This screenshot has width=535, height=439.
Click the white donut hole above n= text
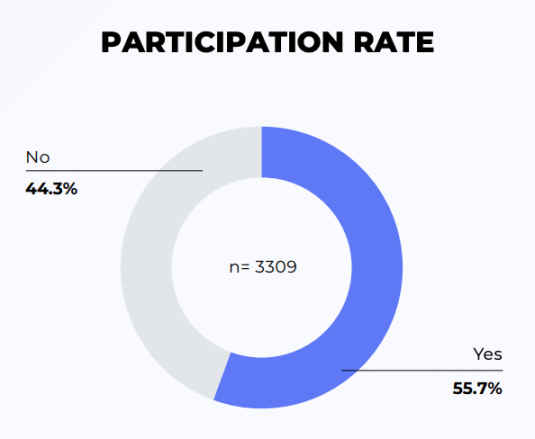262,218
